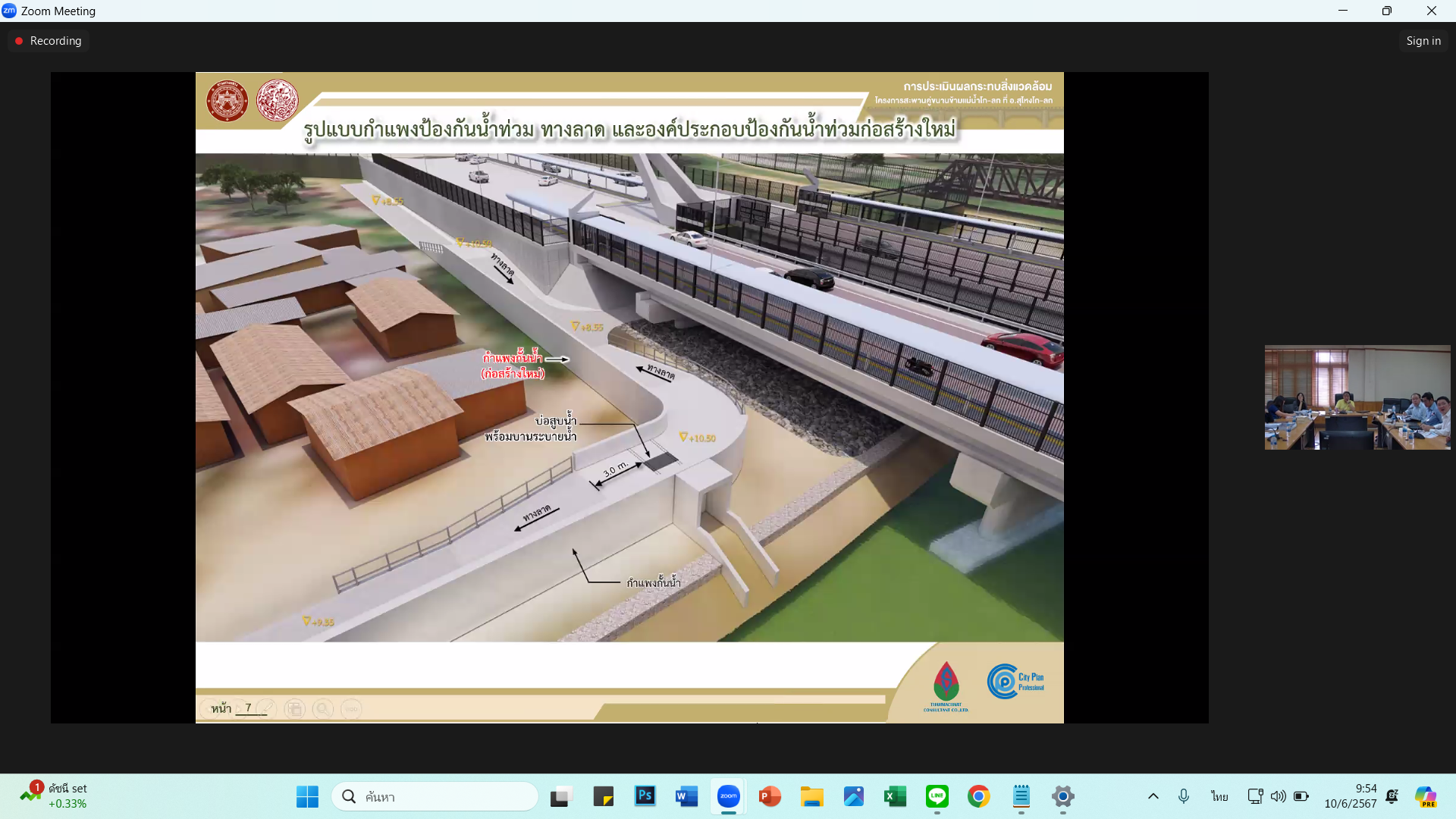Viewport: 1456px width, 819px height.
Task: Switch the ไทย input language selector
Action: tap(1219, 796)
